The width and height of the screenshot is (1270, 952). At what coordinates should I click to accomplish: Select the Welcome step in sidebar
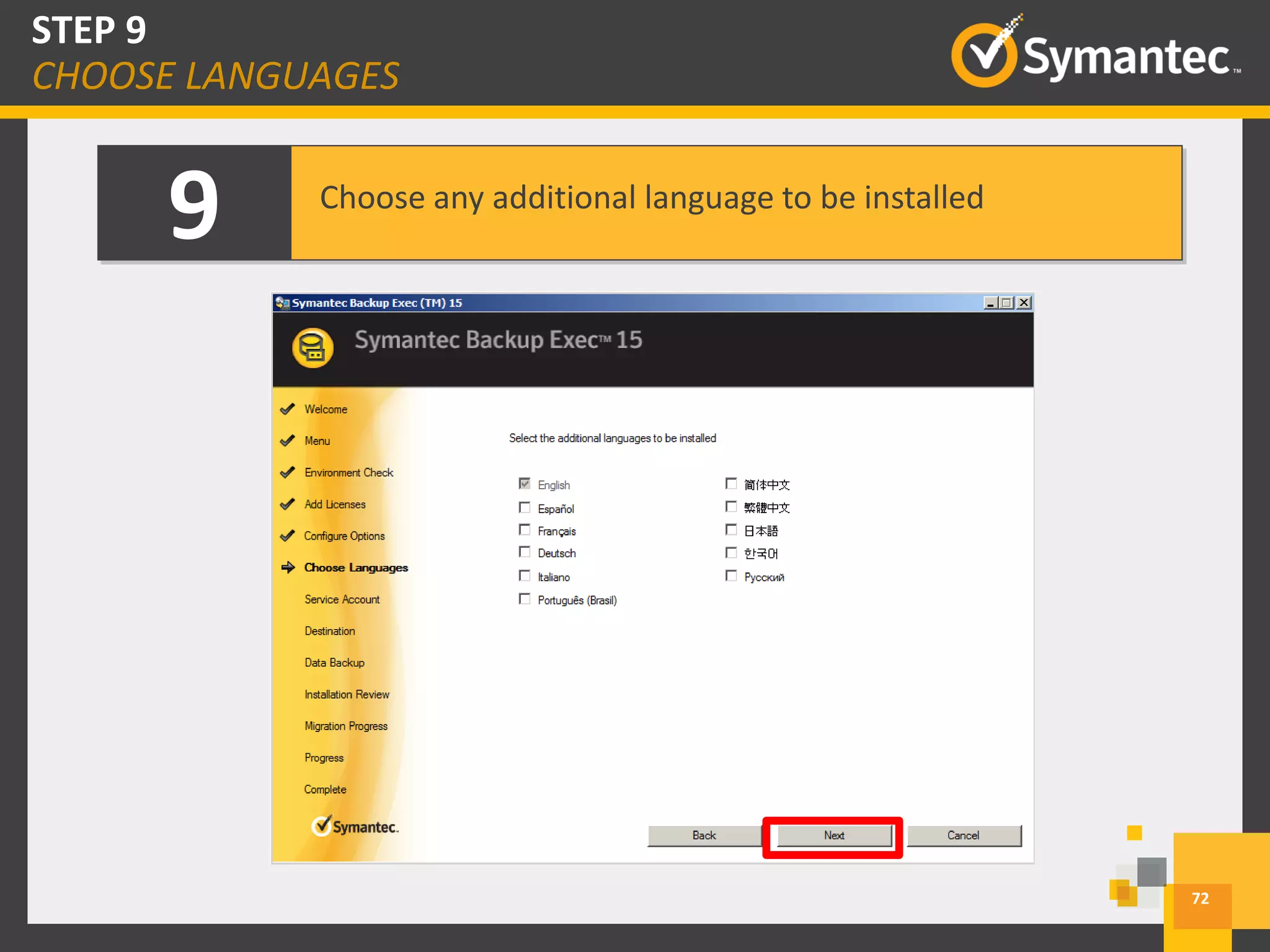tap(326, 409)
